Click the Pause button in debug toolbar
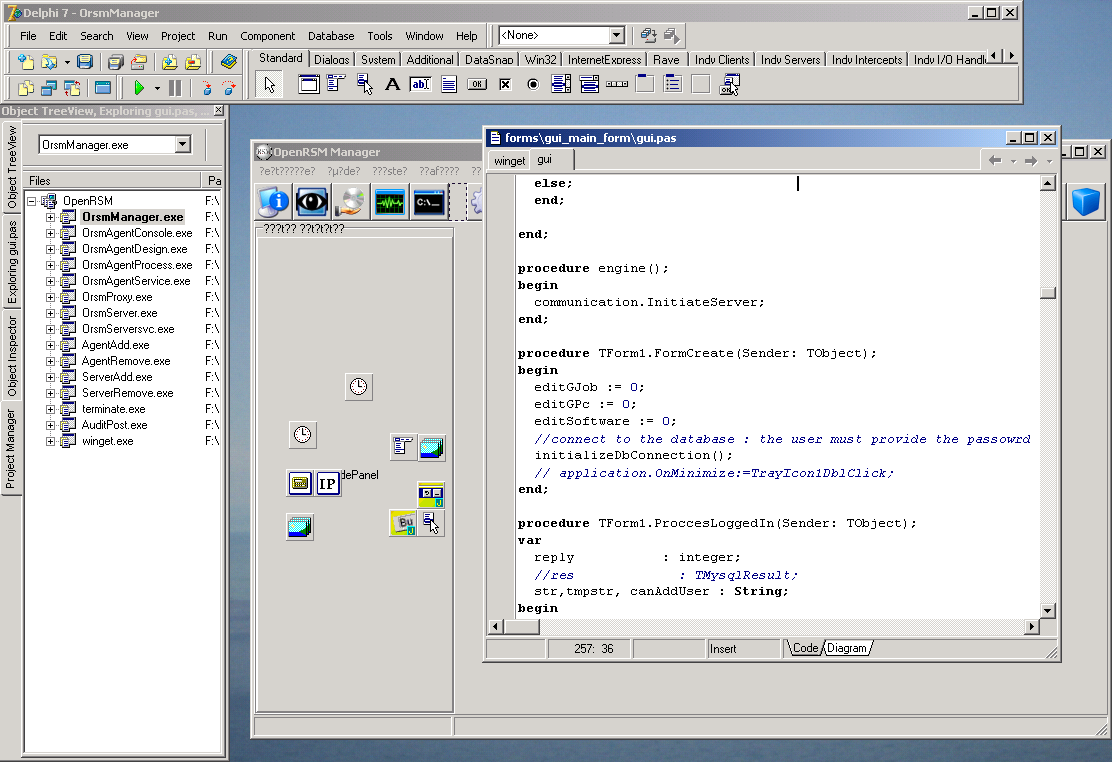 [174, 88]
